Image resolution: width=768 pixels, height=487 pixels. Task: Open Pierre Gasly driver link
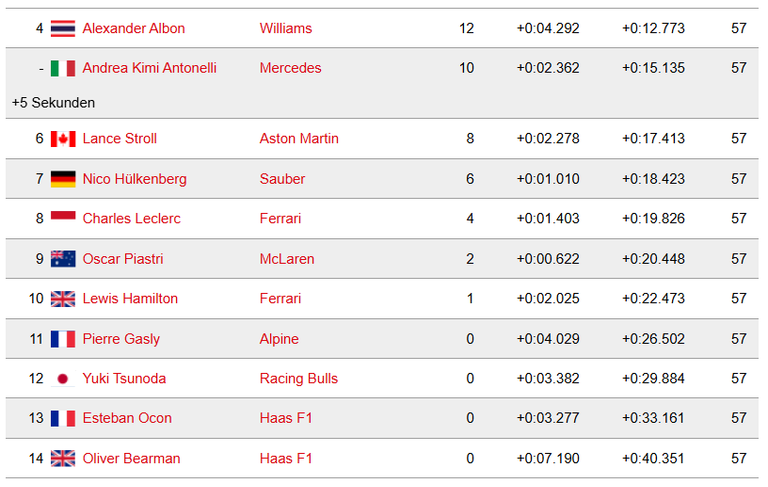tap(121, 339)
